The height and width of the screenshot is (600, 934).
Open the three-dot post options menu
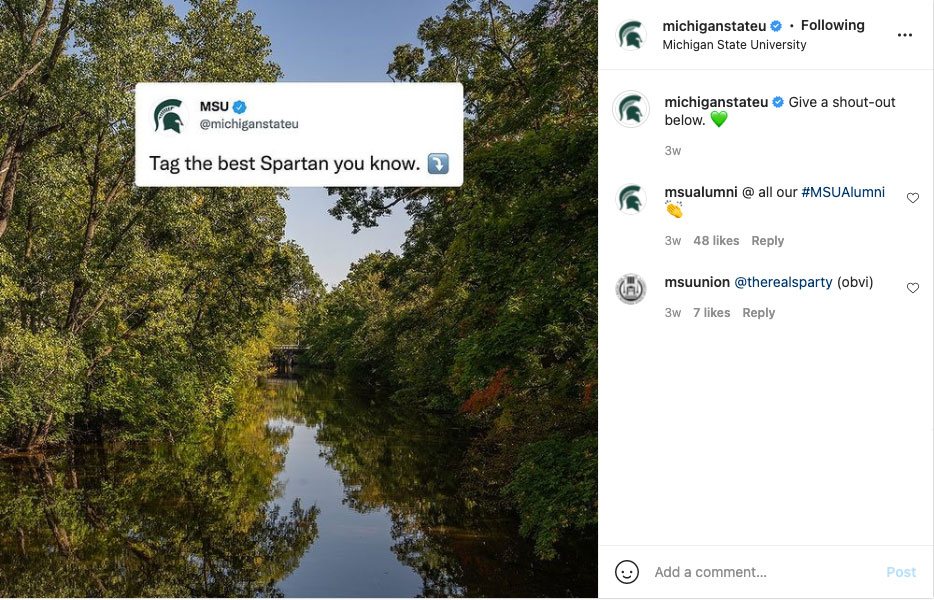click(x=905, y=35)
